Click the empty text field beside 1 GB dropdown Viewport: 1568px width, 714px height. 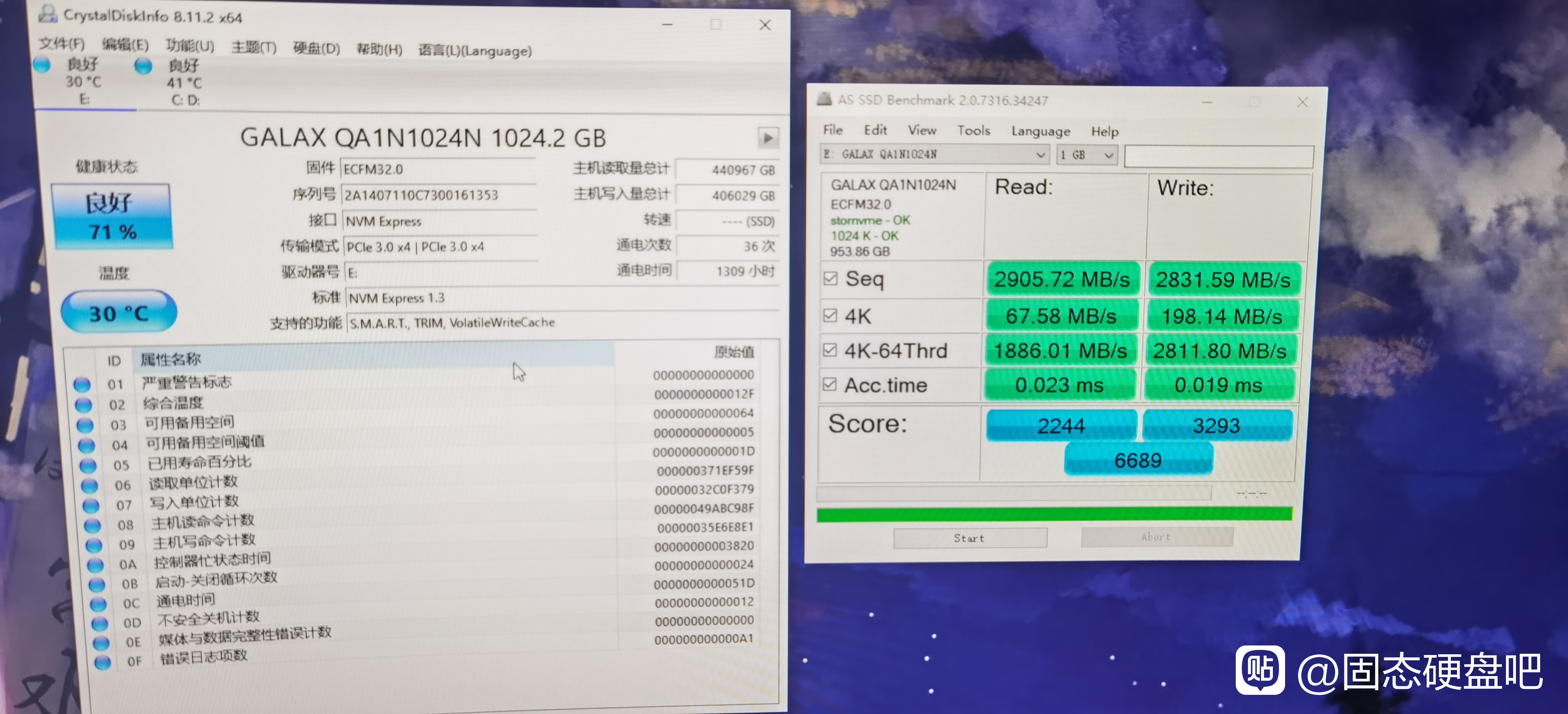1218,157
